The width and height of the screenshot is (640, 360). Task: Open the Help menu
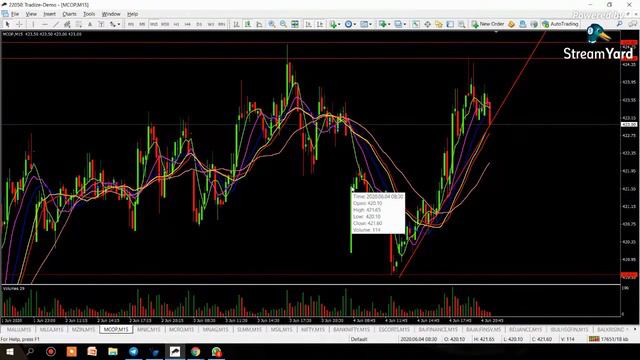point(132,14)
